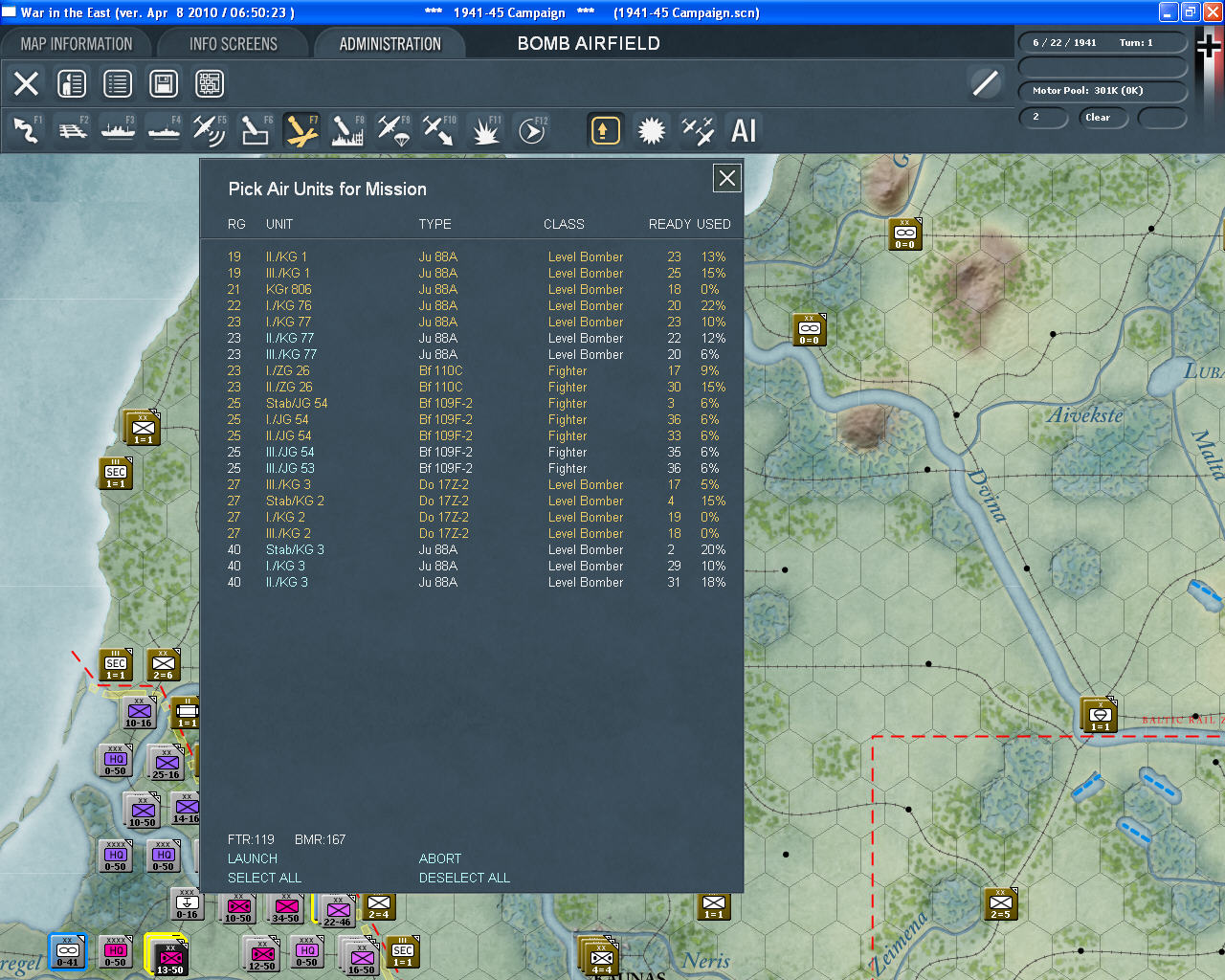Activate the F2 Rail movement mode
Screen dimensions: 1225x980
[x=73, y=130]
